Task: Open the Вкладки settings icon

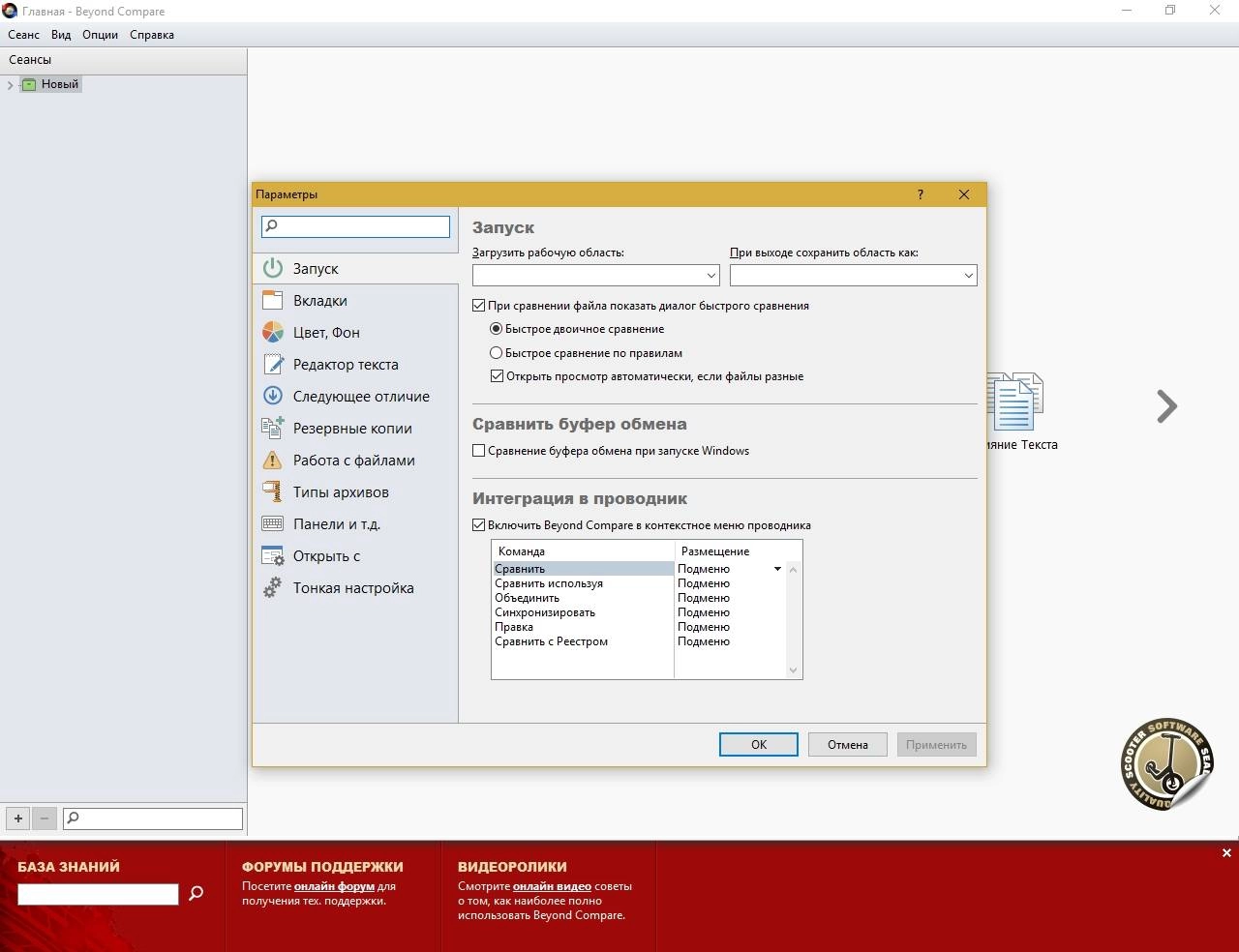Action: [273, 300]
